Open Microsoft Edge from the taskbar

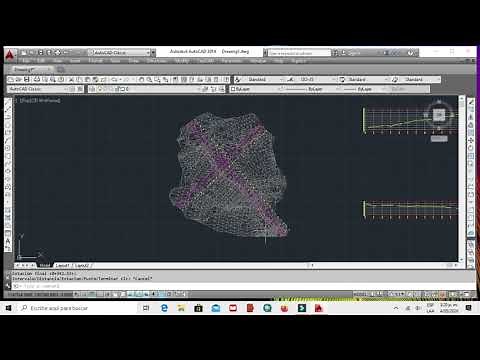click(x=164, y=308)
